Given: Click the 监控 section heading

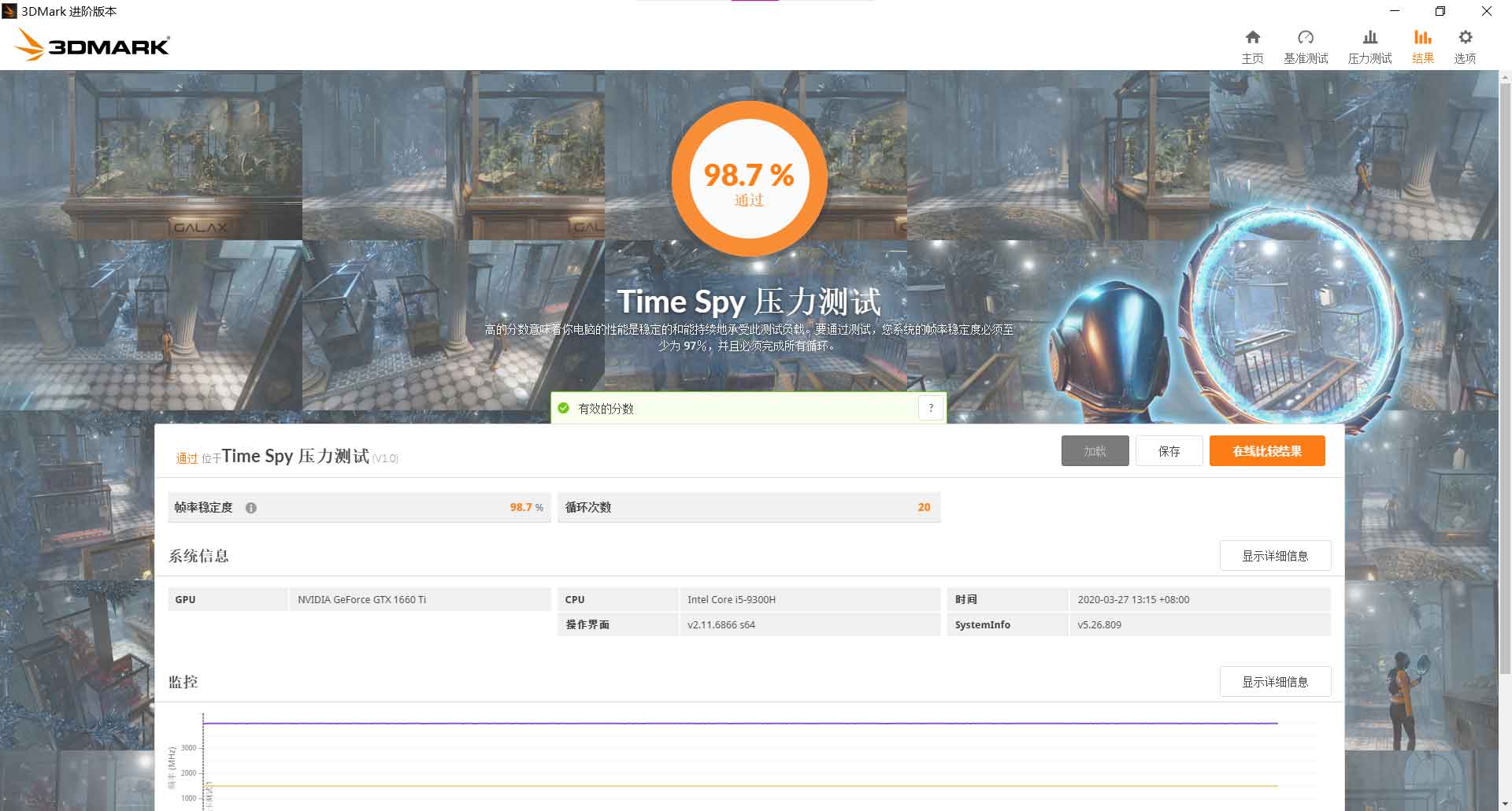Looking at the screenshot, I should [x=183, y=682].
